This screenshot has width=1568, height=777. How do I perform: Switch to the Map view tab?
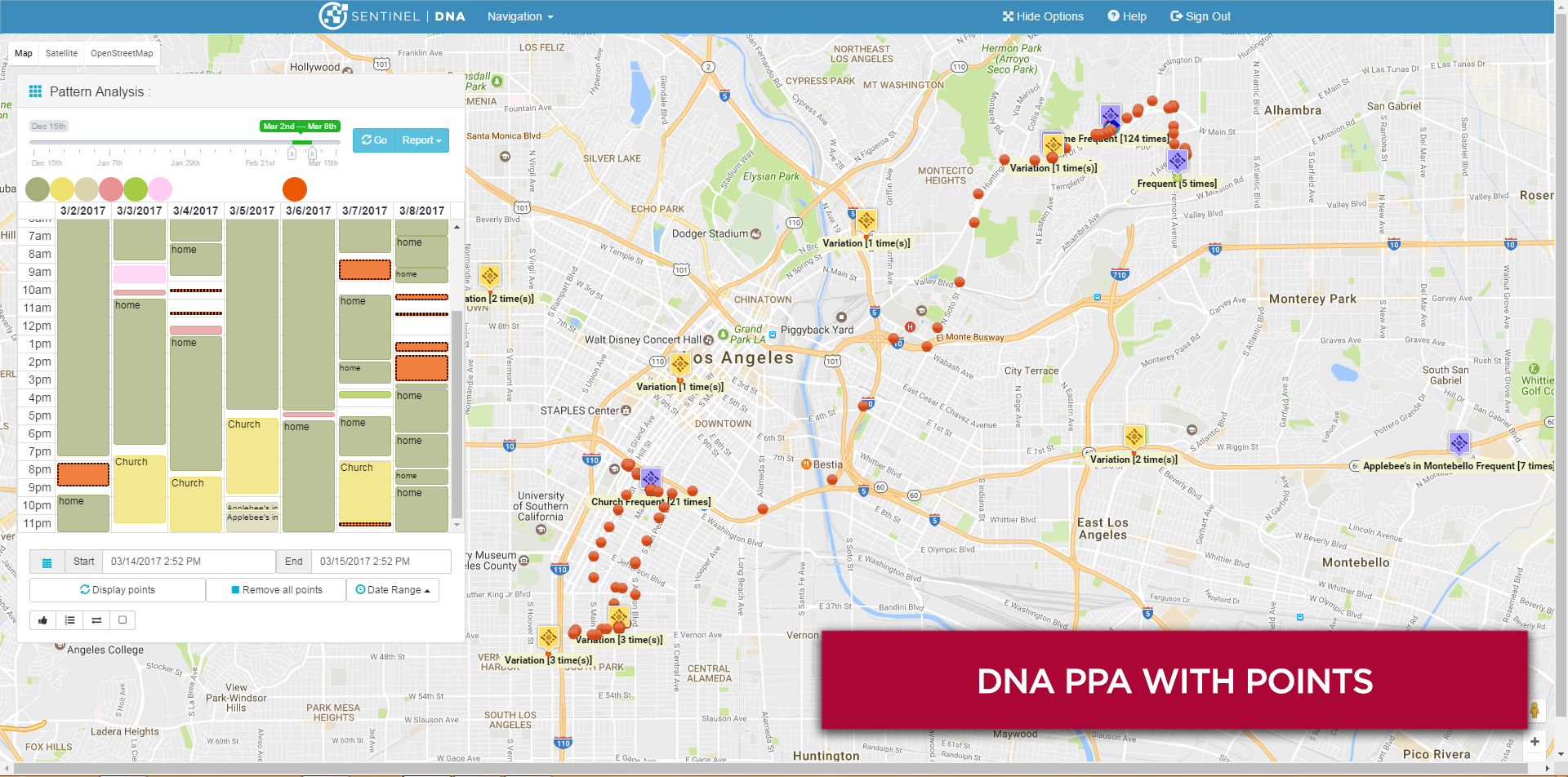(x=24, y=53)
